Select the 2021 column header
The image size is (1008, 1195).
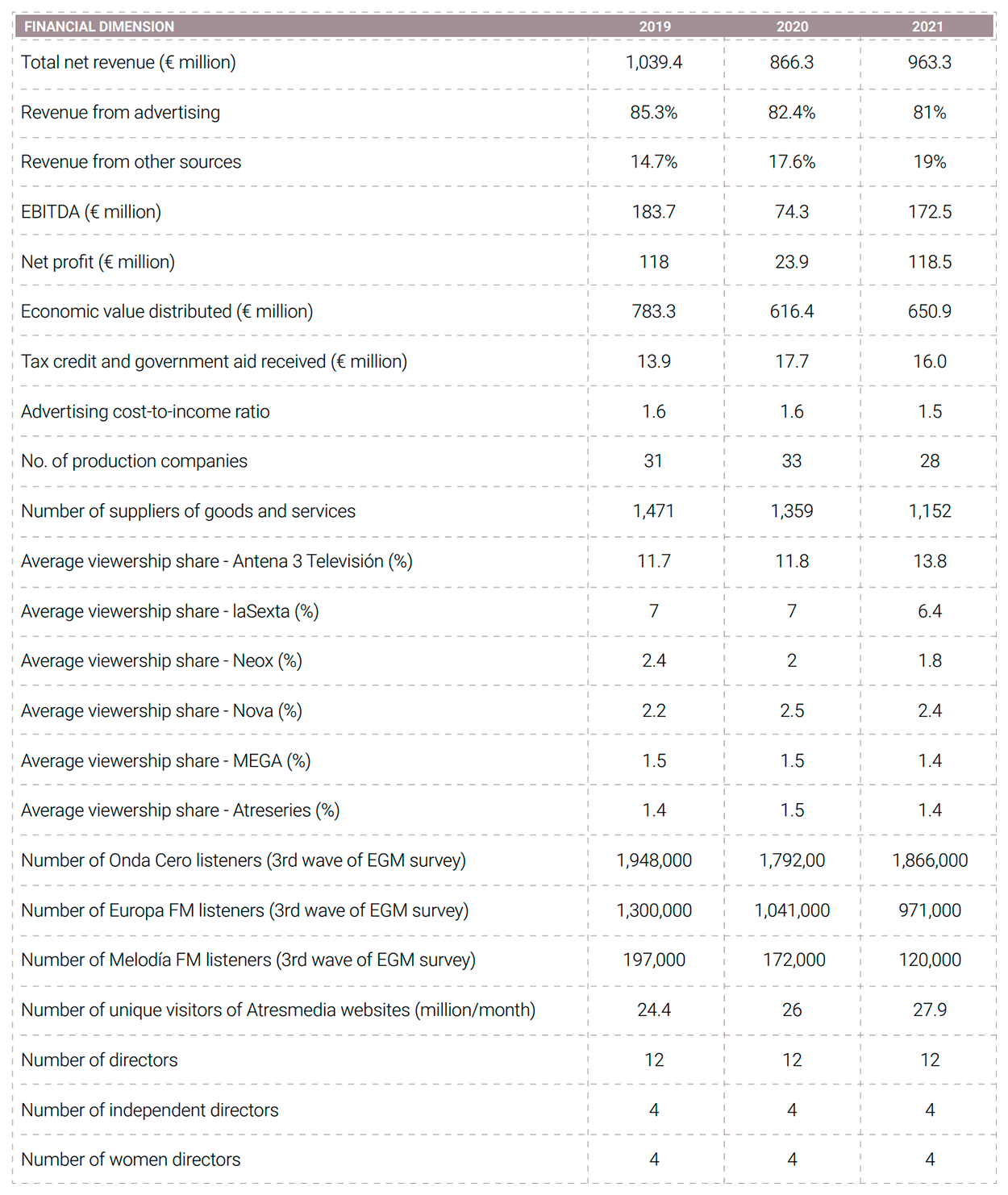pos(927,27)
